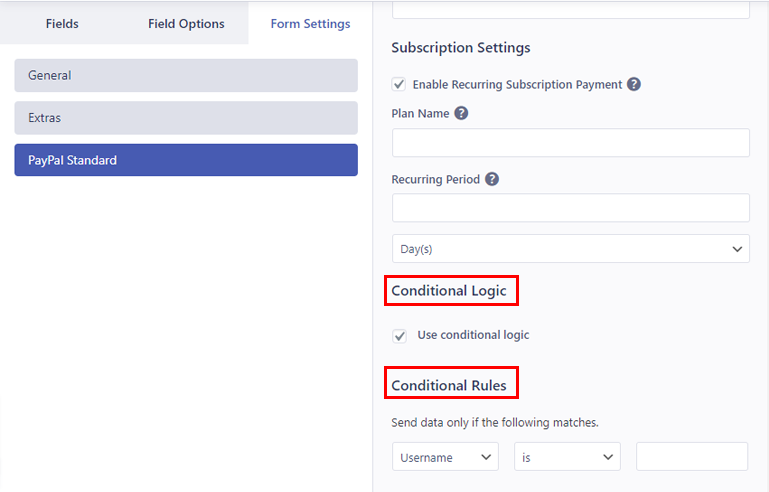Select the Form Settings tab
769x492 pixels.
[310, 24]
